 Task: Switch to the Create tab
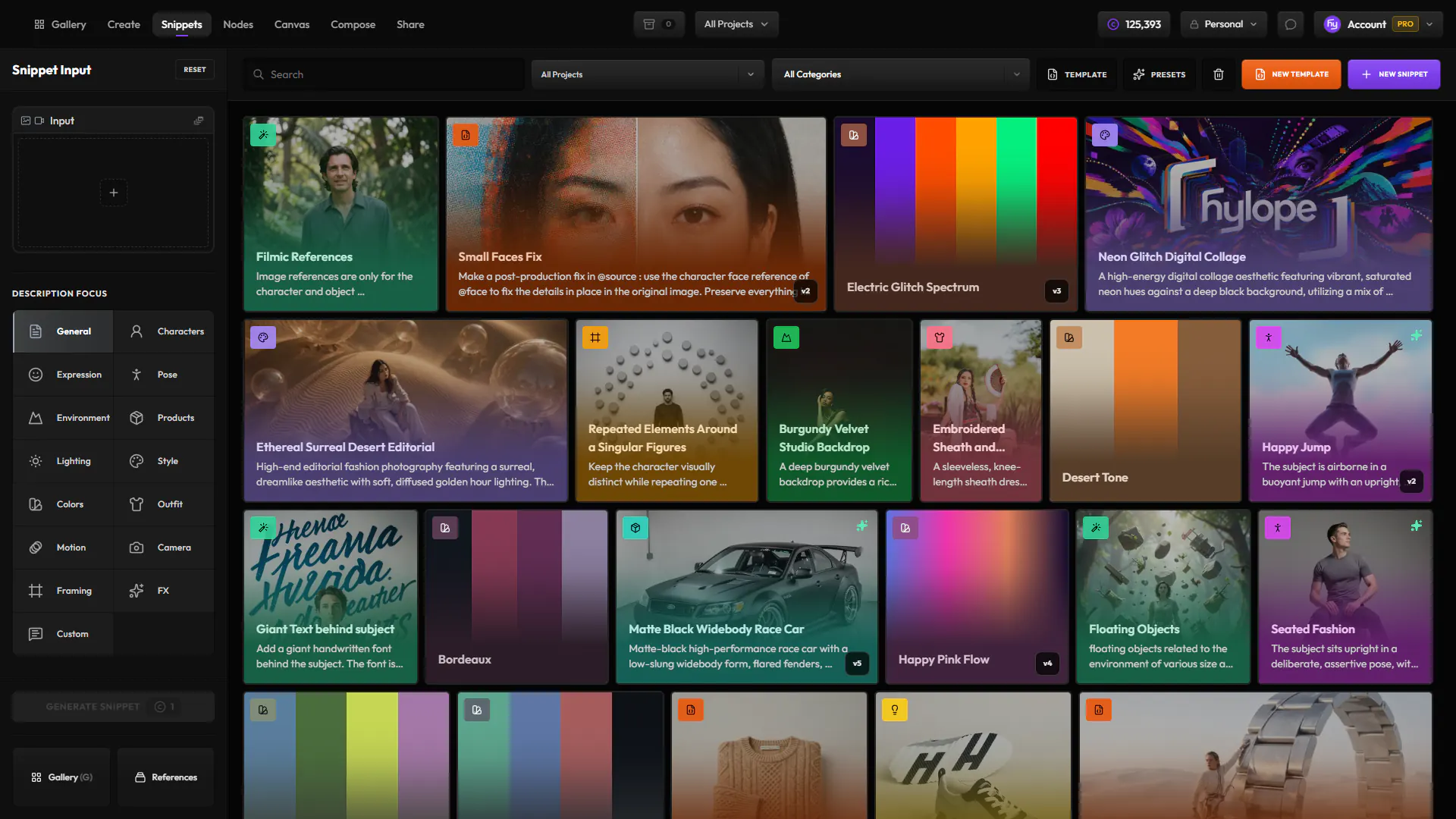124,24
